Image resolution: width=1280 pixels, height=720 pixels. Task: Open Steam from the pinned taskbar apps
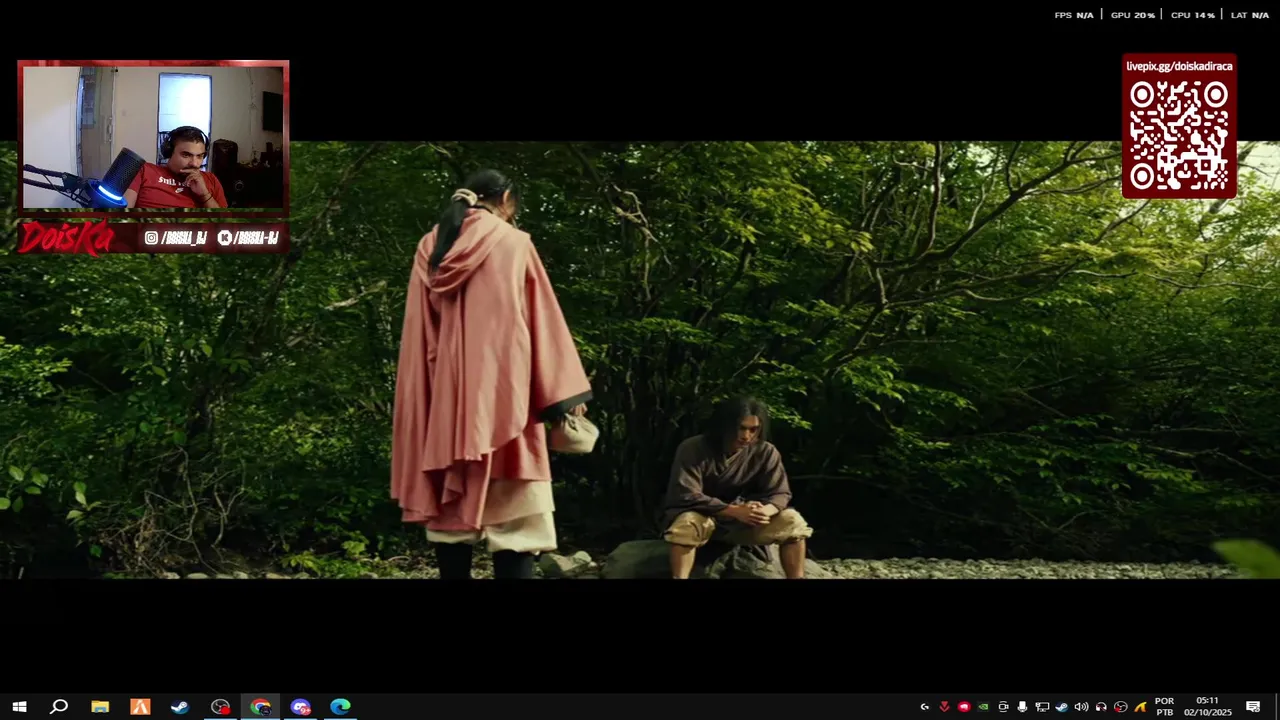180,707
